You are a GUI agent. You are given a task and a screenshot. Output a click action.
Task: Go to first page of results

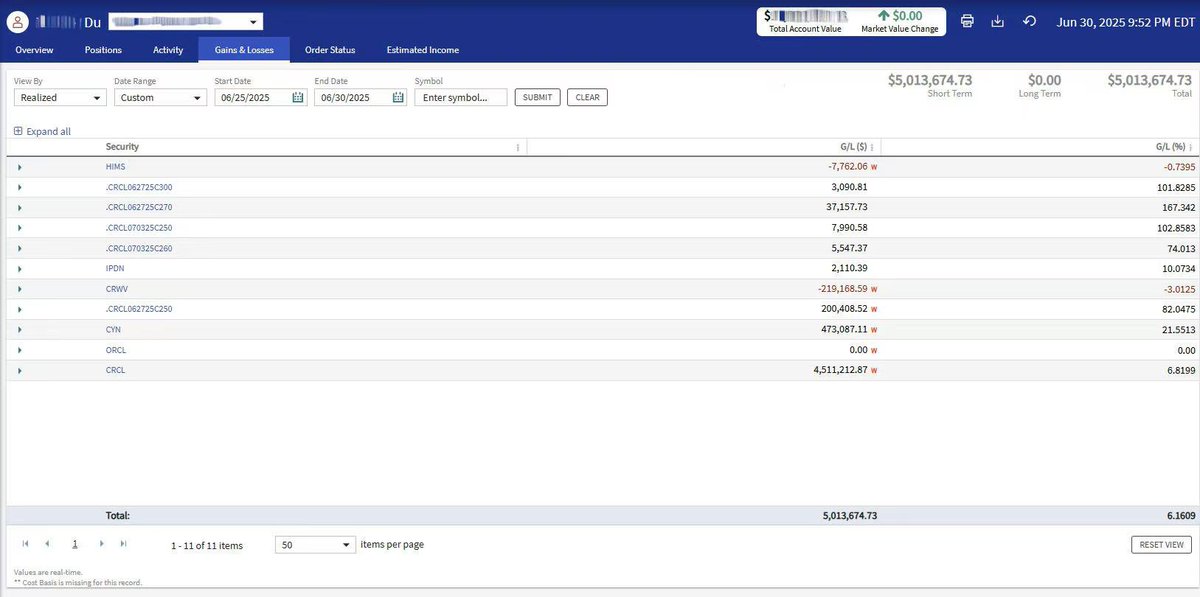click(x=25, y=544)
